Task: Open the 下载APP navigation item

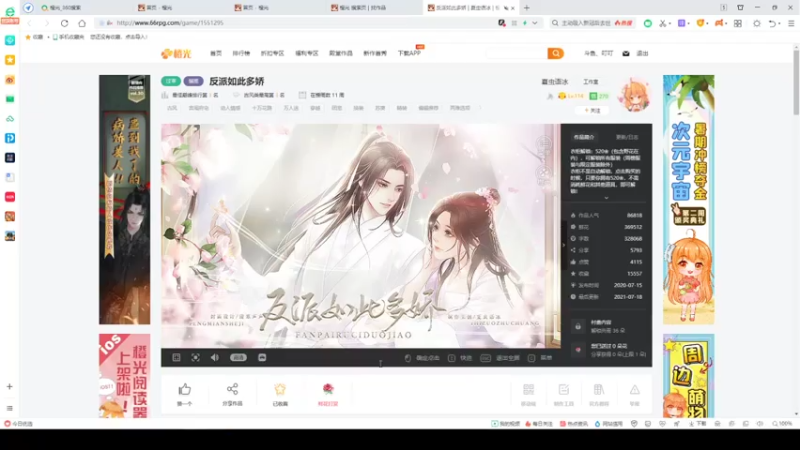Action: pyautogui.click(x=409, y=54)
